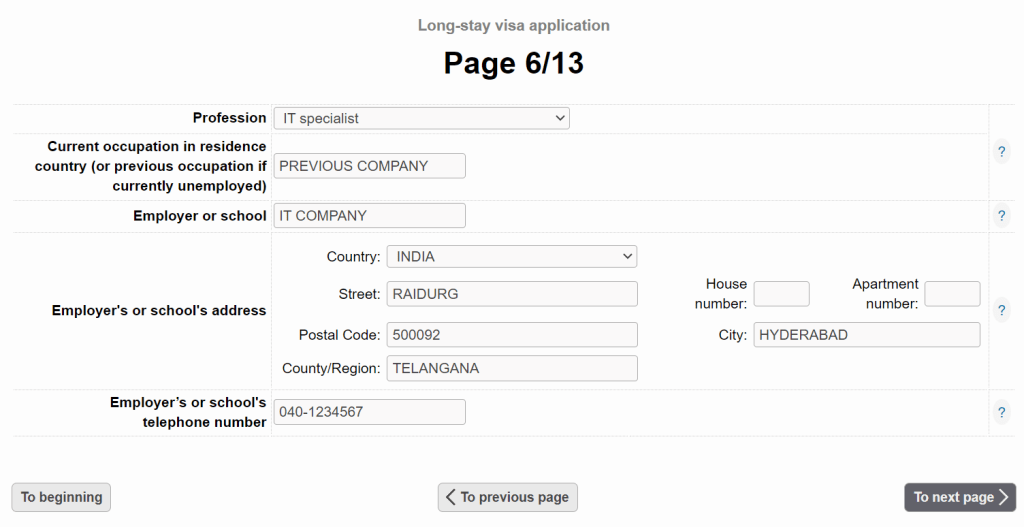Show help for employer telephone number
The height and width of the screenshot is (527, 1024).
[1001, 412]
